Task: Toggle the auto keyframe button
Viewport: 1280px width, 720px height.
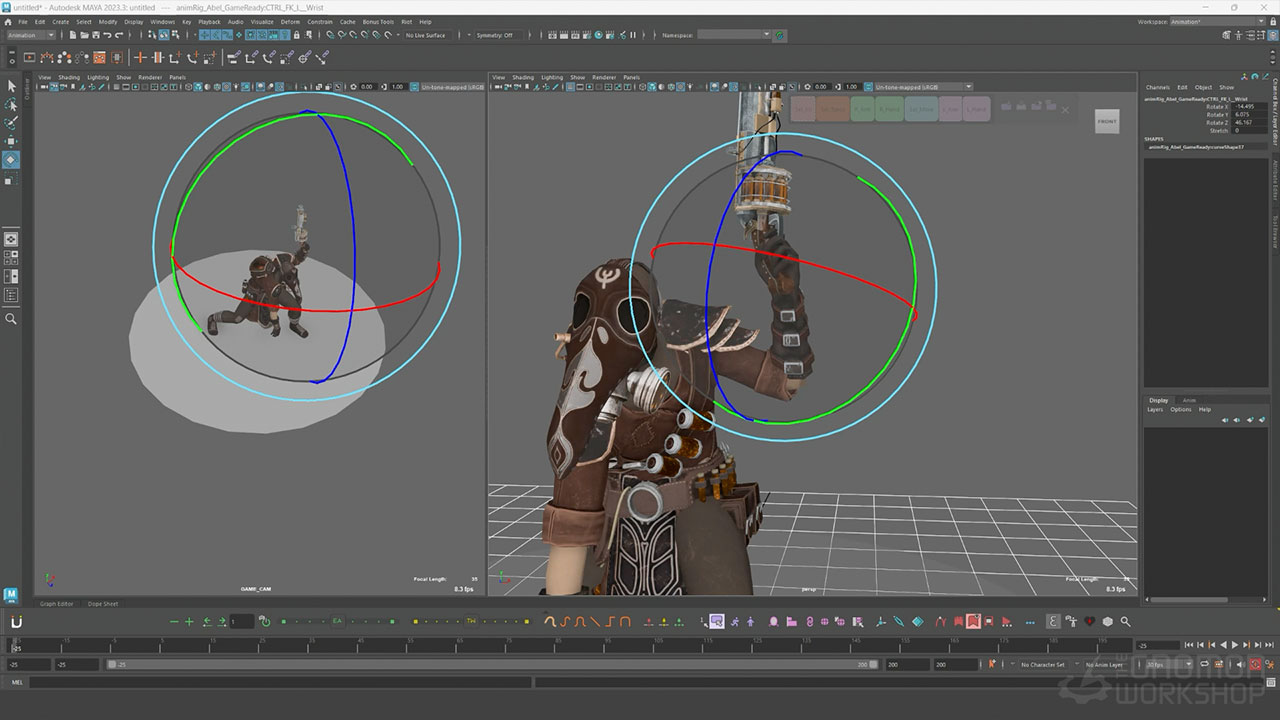Action: click(x=1255, y=664)
